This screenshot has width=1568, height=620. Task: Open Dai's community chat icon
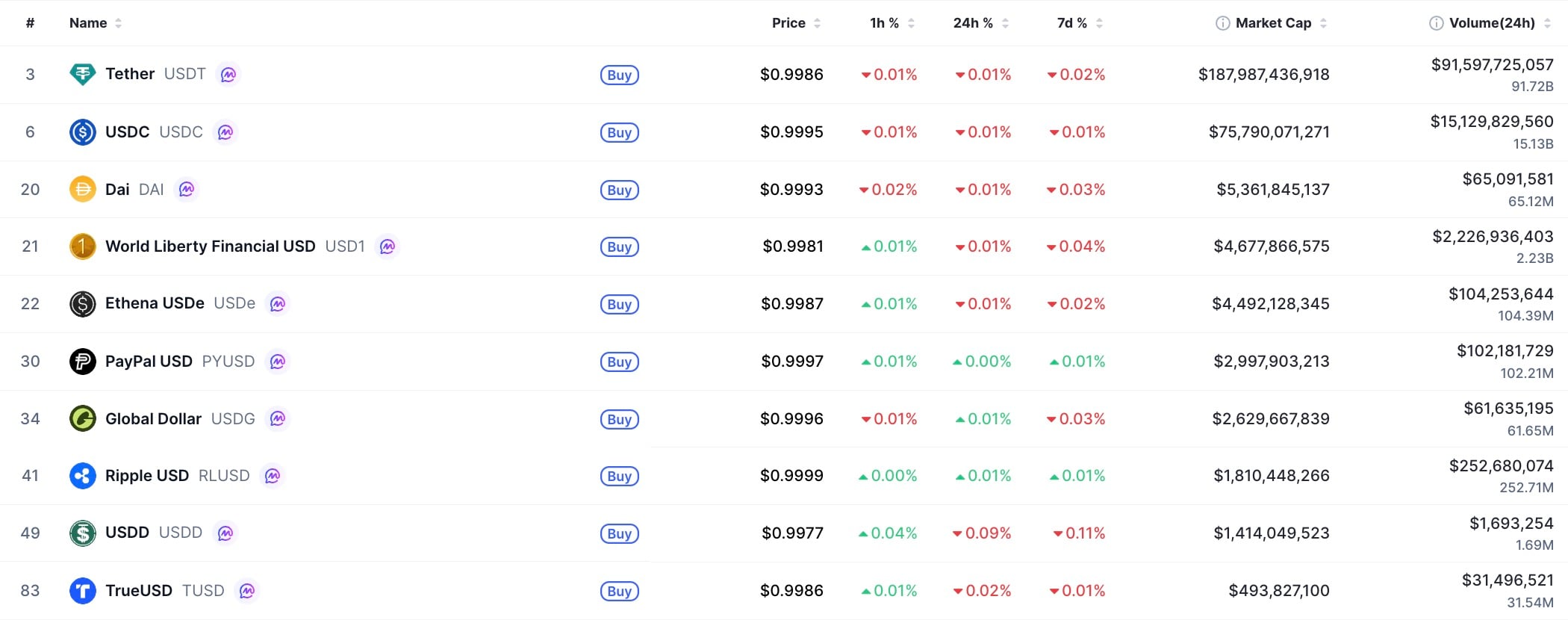pyautogui.click(x=187, y=190)
